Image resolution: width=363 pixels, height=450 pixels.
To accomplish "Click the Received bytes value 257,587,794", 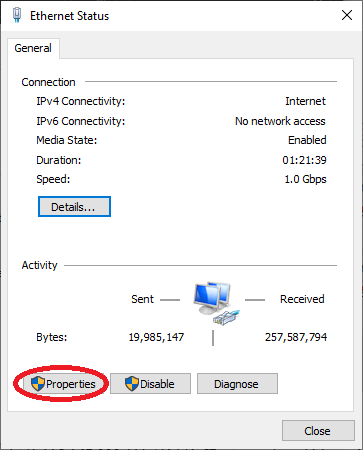I will (x=296, y=337).
